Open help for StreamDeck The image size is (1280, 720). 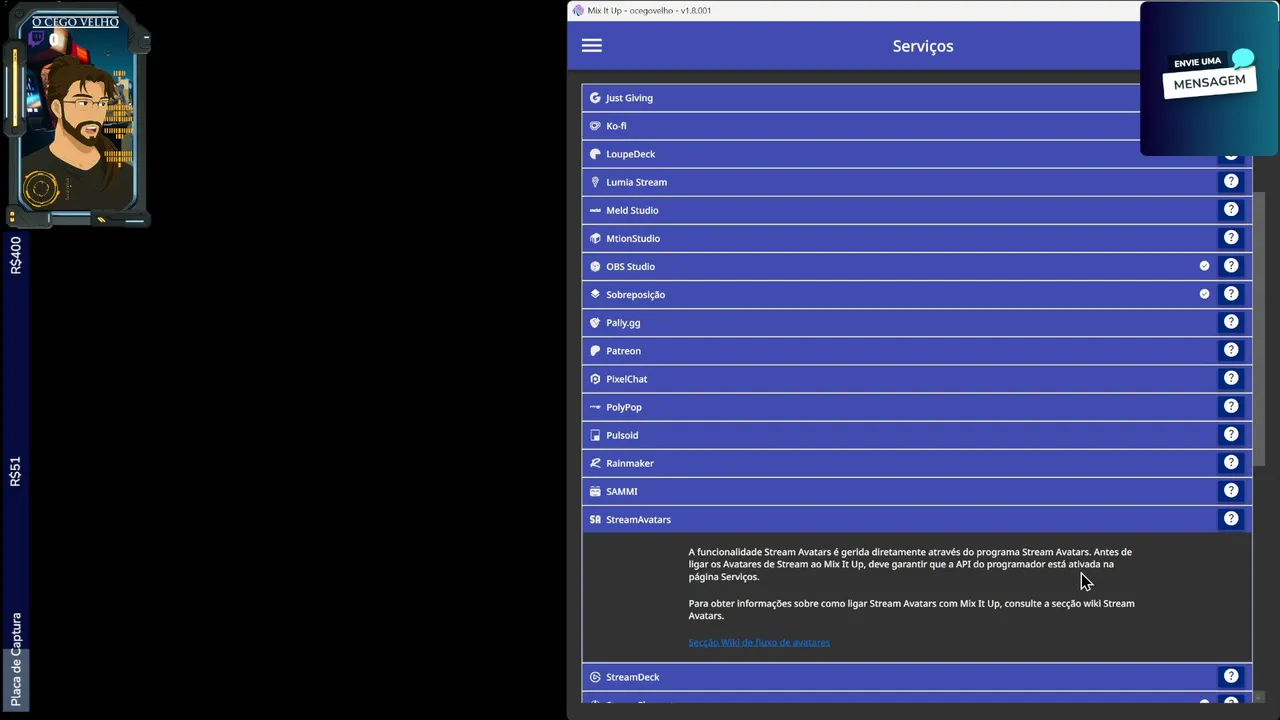click(x=1231, y=676)
